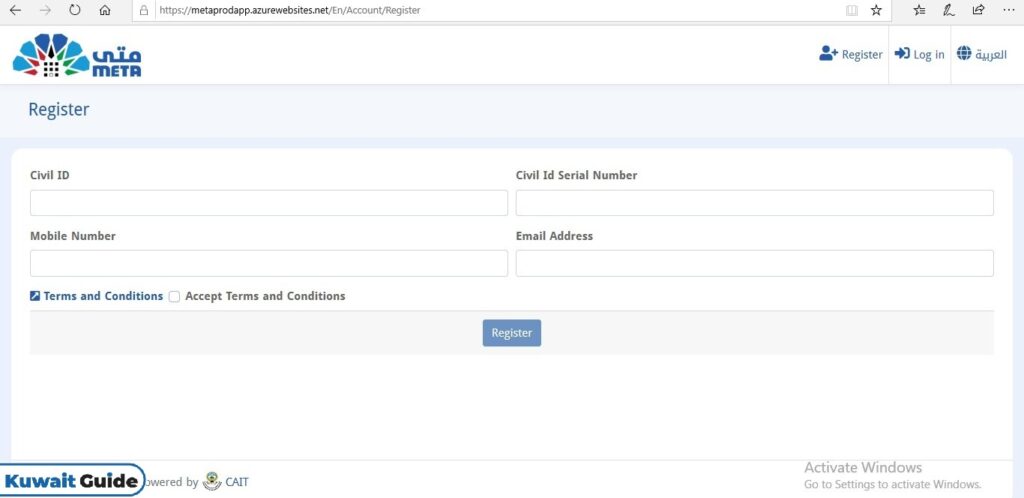Open the browser home page icon
Screen dimensions: 1024x498
coord(104,10)
